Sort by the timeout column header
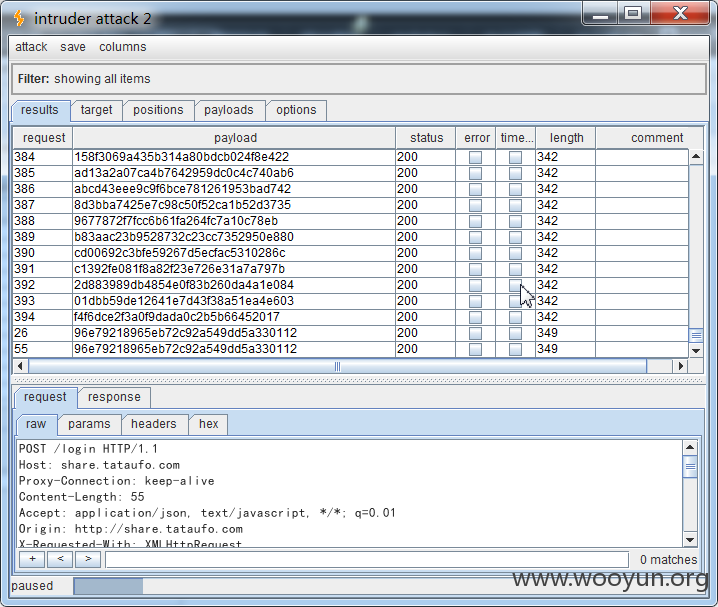 [516, 138]
